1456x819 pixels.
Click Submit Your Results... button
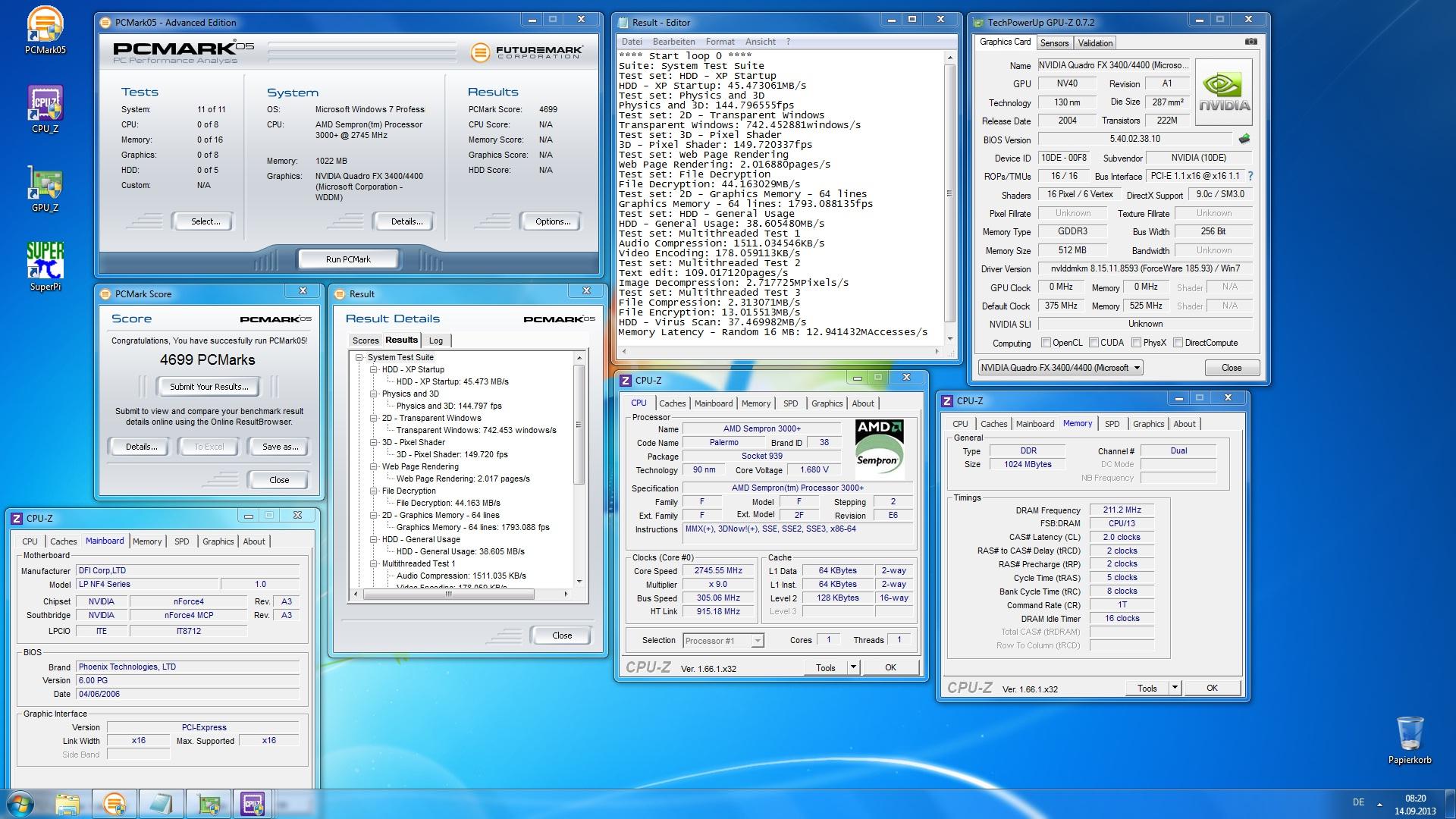pos(209,387)
